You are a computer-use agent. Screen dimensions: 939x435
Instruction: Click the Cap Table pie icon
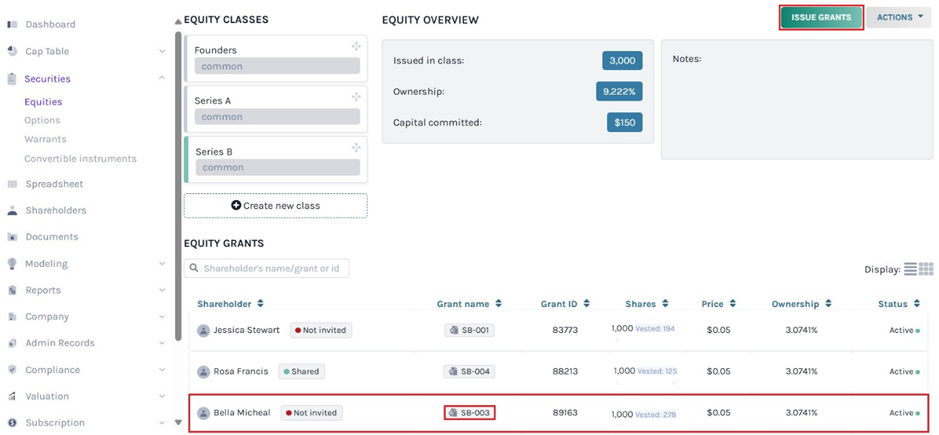(x=12, y=51)
